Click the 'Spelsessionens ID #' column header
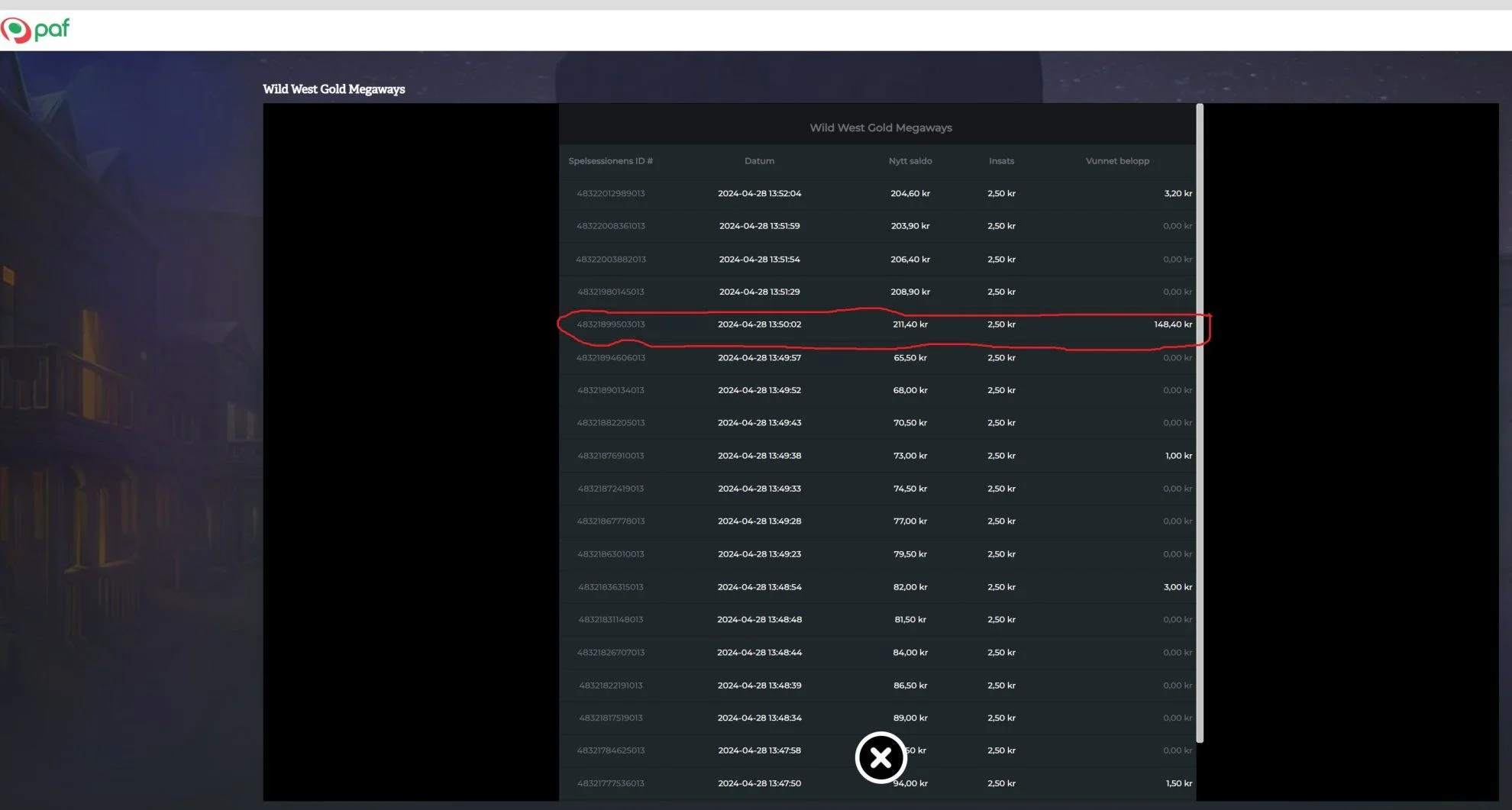This screenshot has height=810, width=1512. (610, 161)
